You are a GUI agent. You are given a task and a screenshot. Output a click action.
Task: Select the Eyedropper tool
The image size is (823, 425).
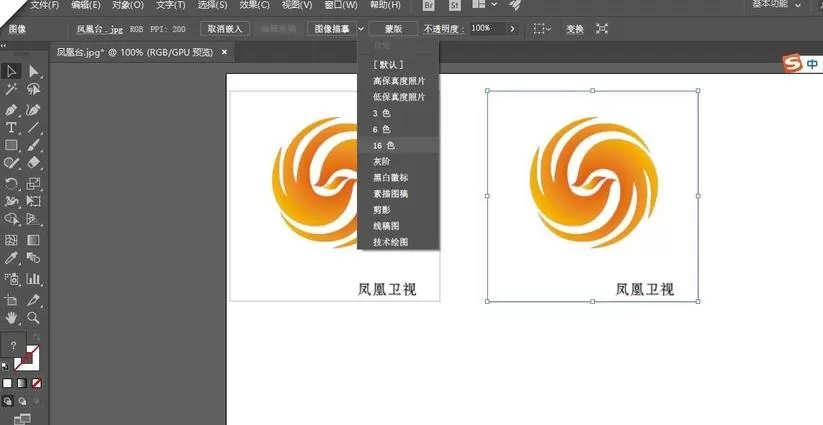point(11,258)
